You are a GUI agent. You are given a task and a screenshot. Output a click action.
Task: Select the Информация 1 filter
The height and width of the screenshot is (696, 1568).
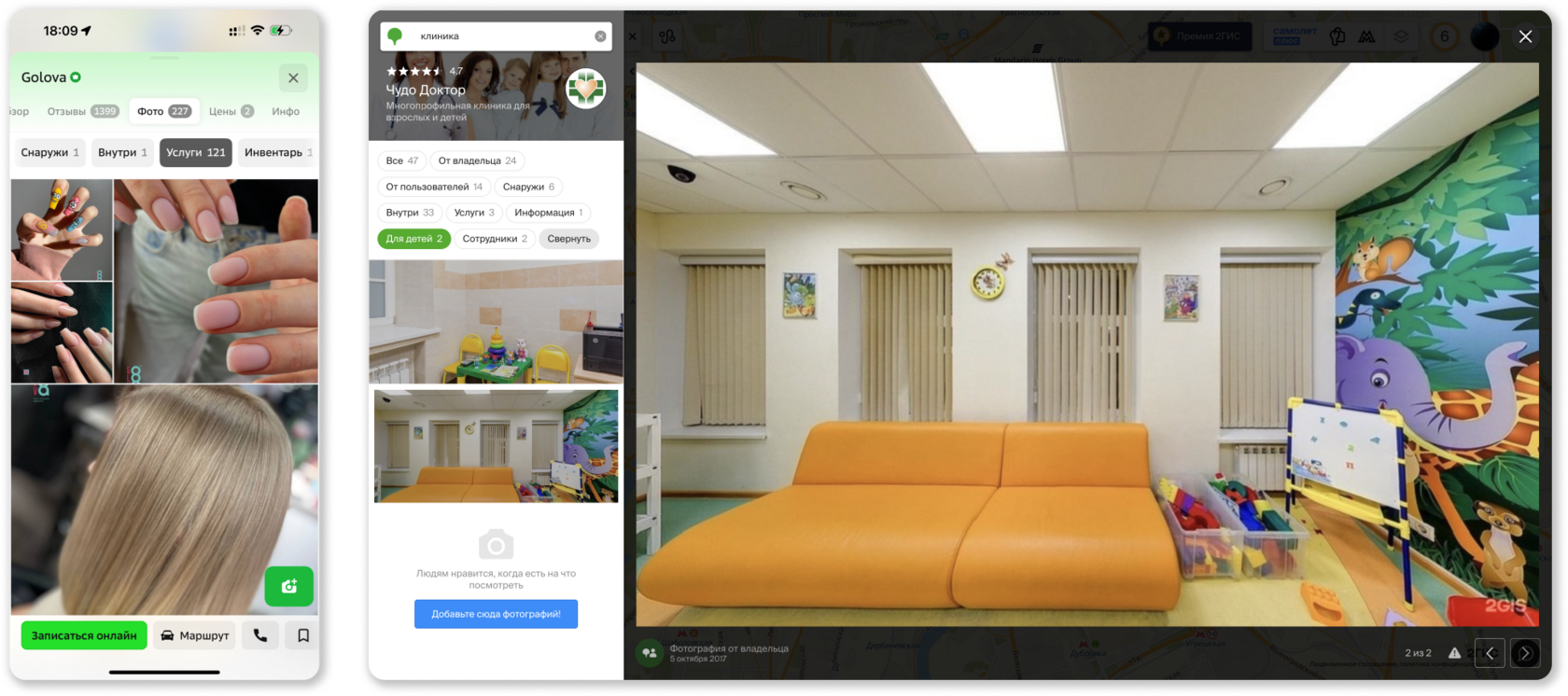pyautogui.click(x=549, y=213)
